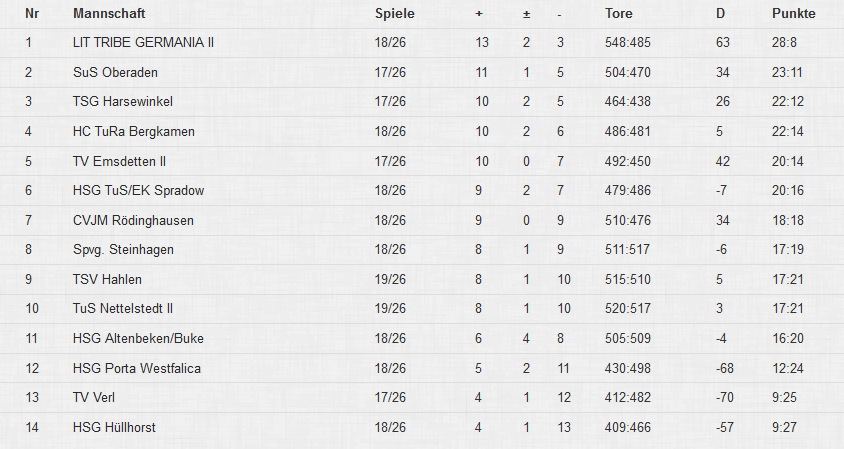The image size is (844, 449).
Task: Select Spvg. Steinhagen team entry
Action: click(123, 250)
